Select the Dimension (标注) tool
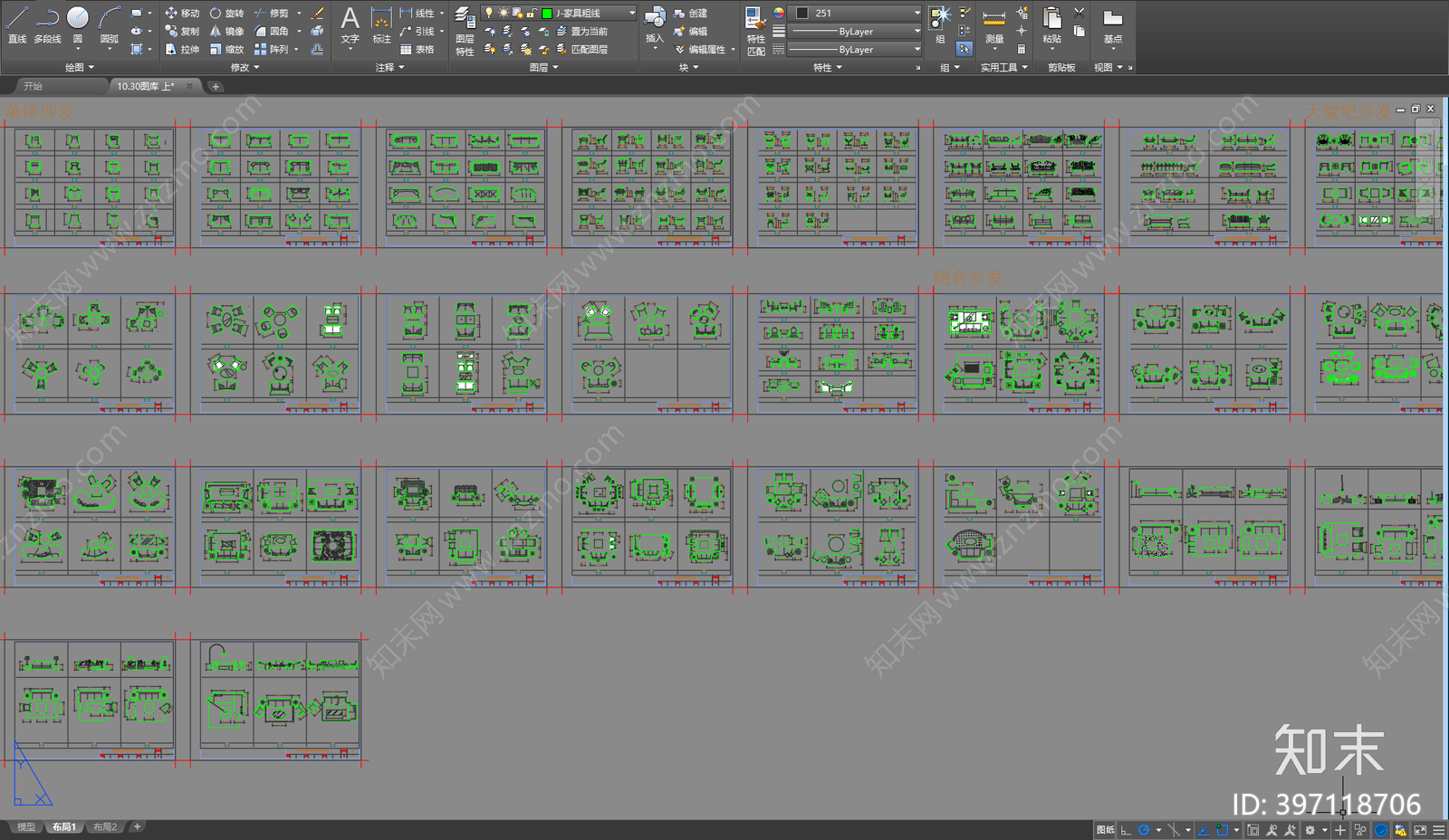Screen dimensions: 1449x840 382,24
